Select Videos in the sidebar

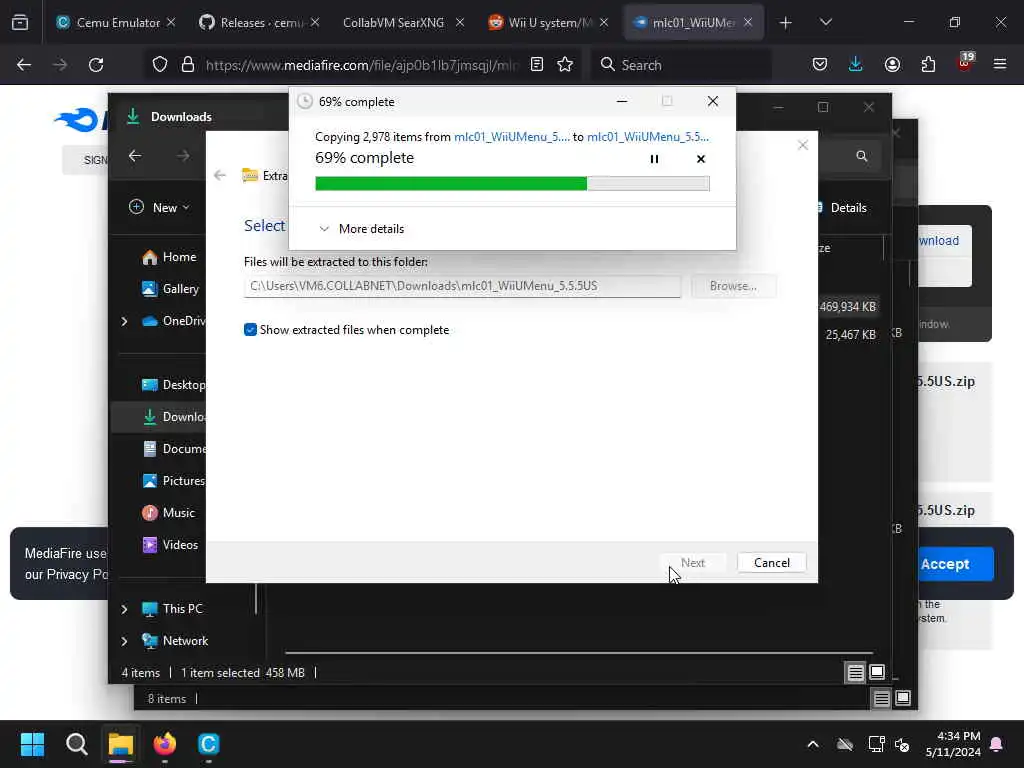point(169,545)
